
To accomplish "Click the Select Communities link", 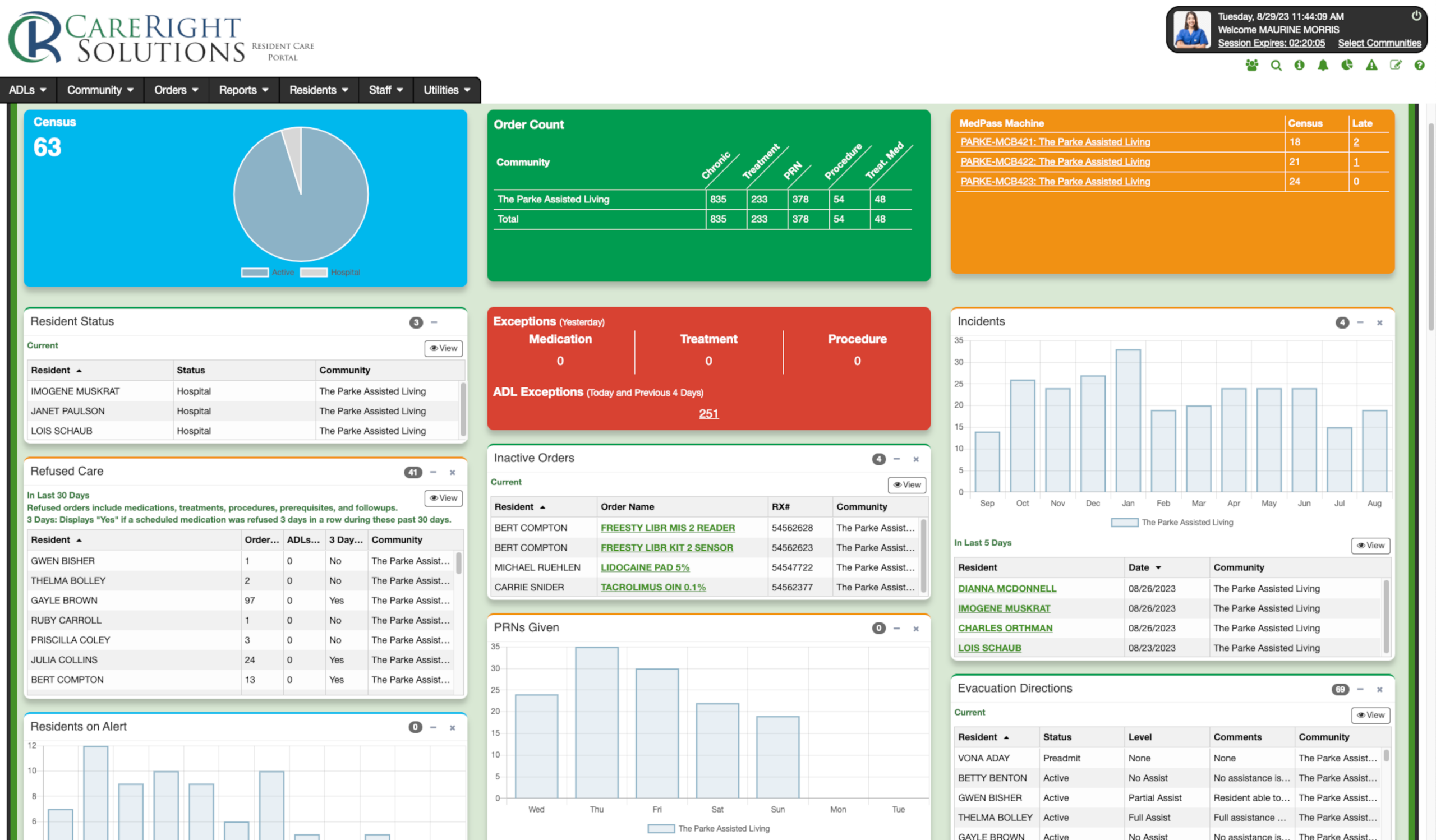I will (x=1379, y=43).
